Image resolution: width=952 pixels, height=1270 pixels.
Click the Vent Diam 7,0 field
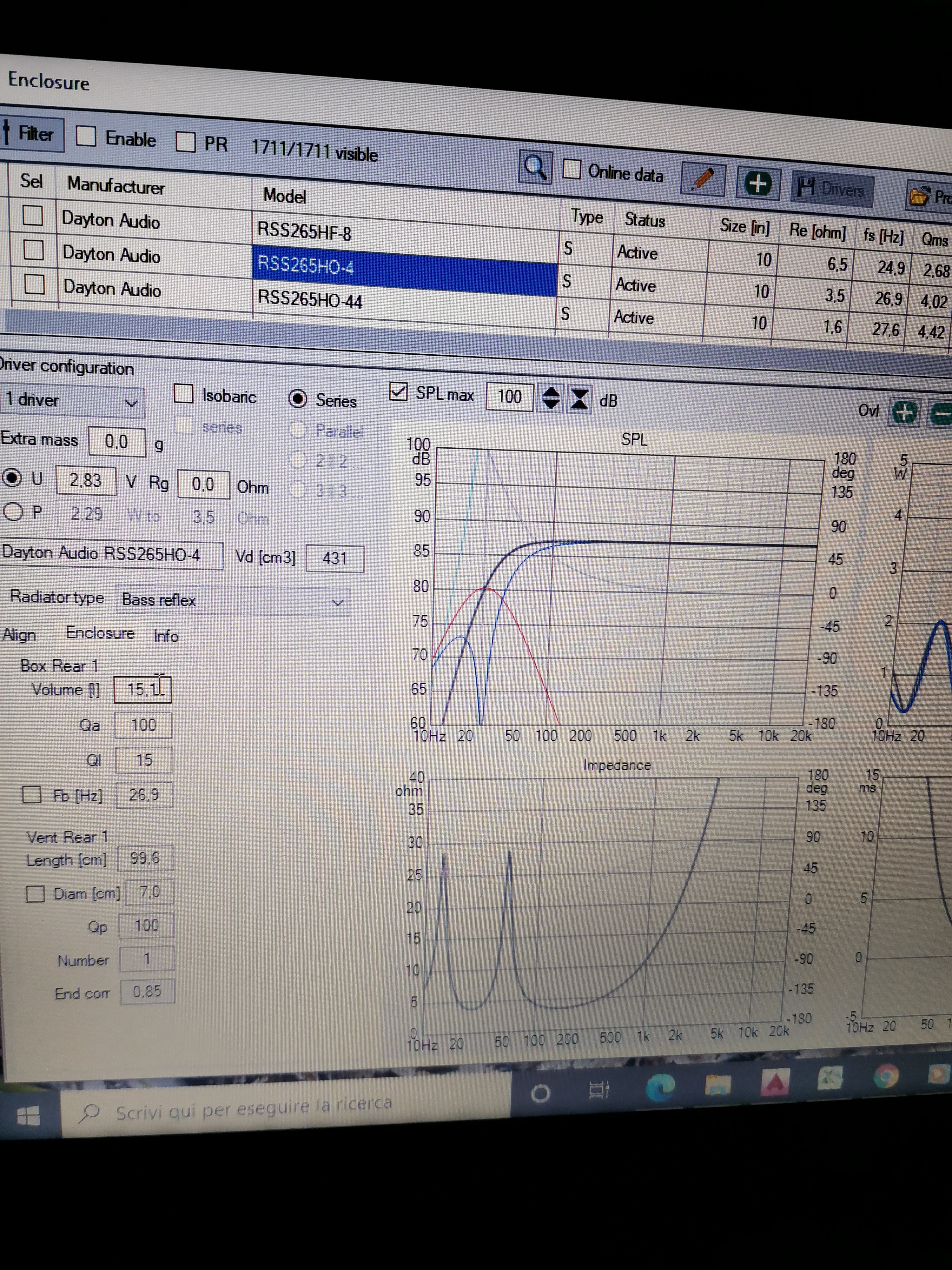[x=149, y=892]
